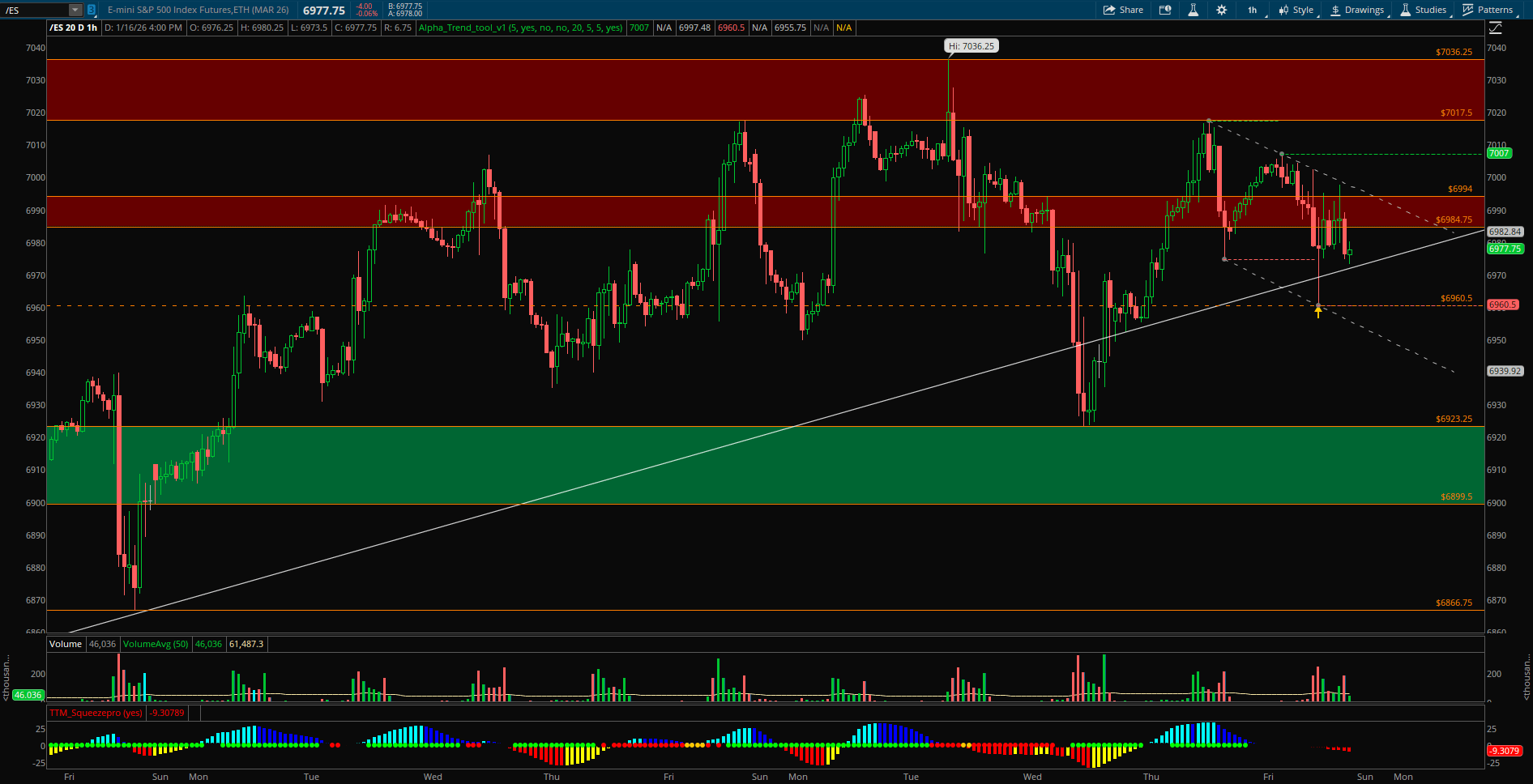
Task: Click the green 7007 price axis label
Action: click(x=1498, y=153)
